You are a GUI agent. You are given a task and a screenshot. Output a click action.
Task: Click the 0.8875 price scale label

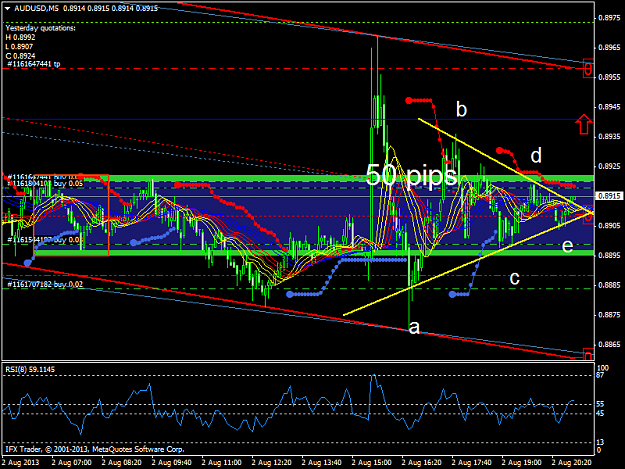[609, 315]
